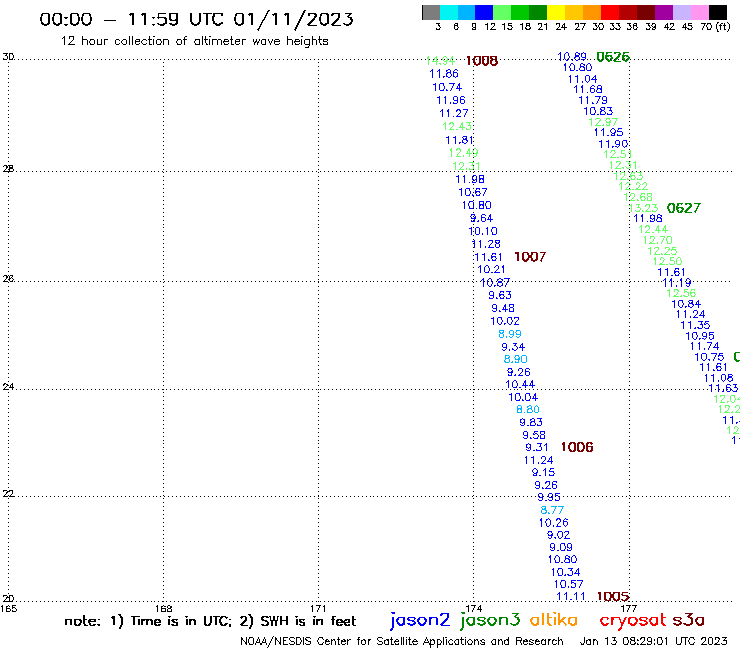Click the green value 12.70
Image resolution: width=740 pixels, height=650 pixels.
tap(658, 240)
